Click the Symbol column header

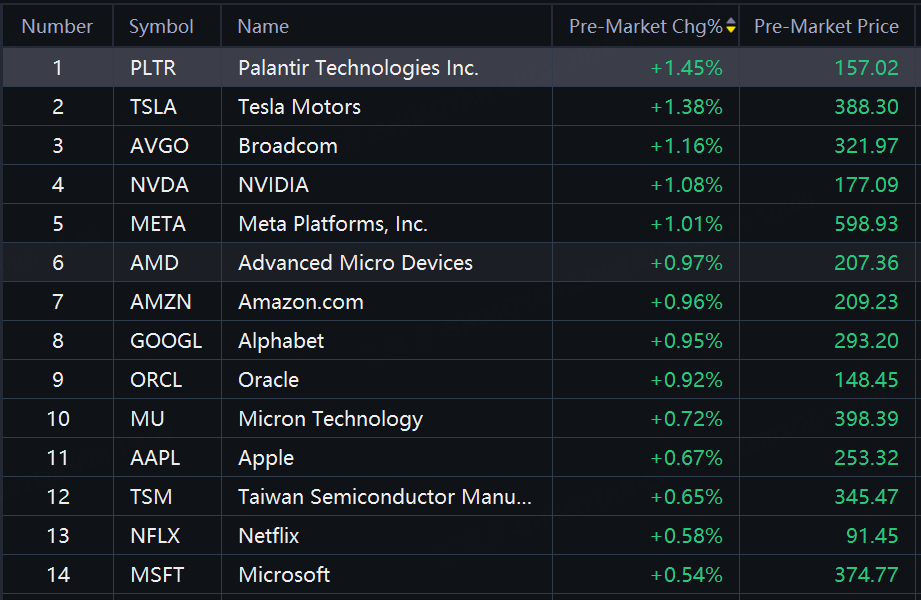click(161, 27)
